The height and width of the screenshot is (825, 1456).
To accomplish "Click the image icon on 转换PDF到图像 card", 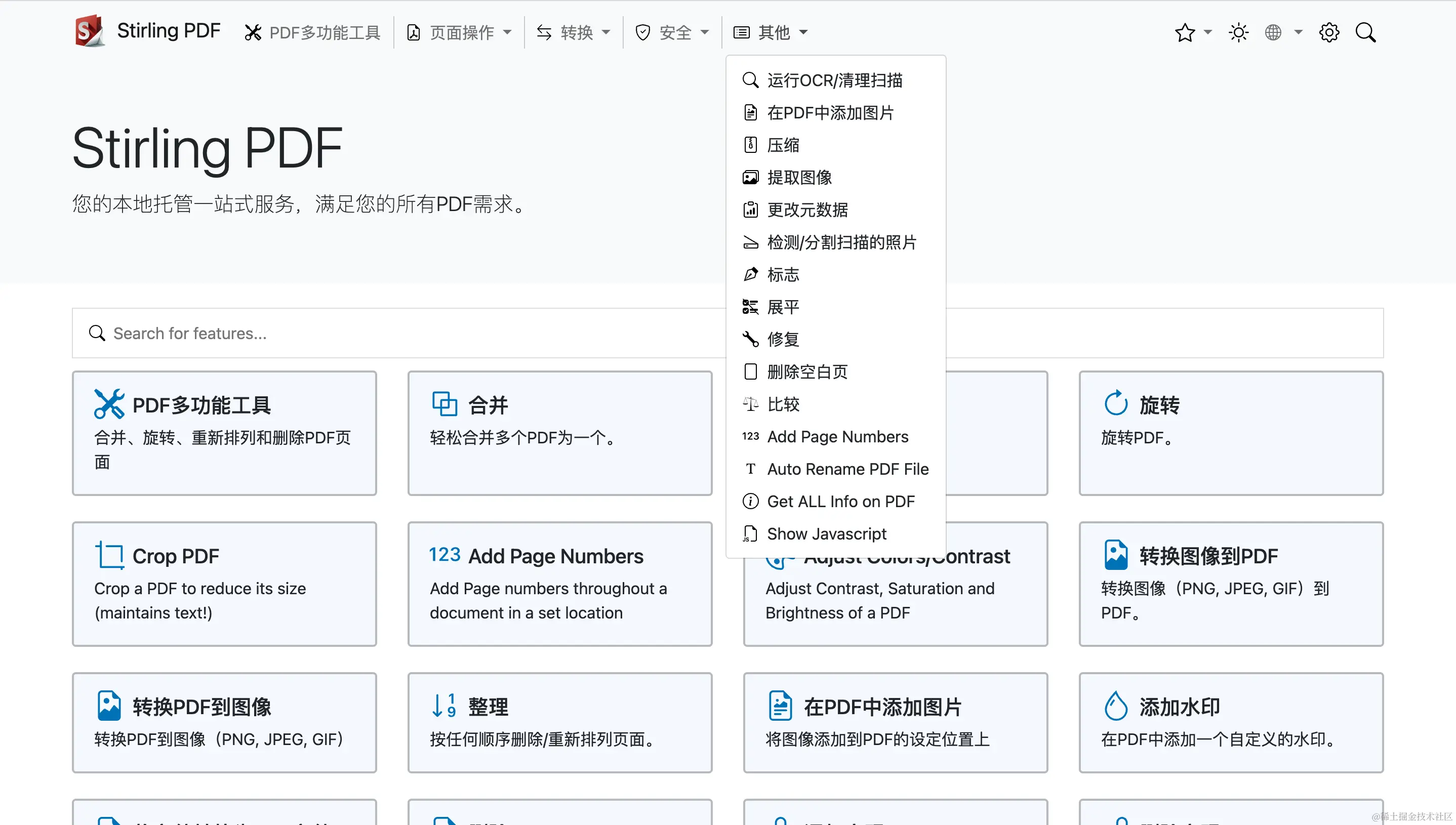I will coord(109,706).
